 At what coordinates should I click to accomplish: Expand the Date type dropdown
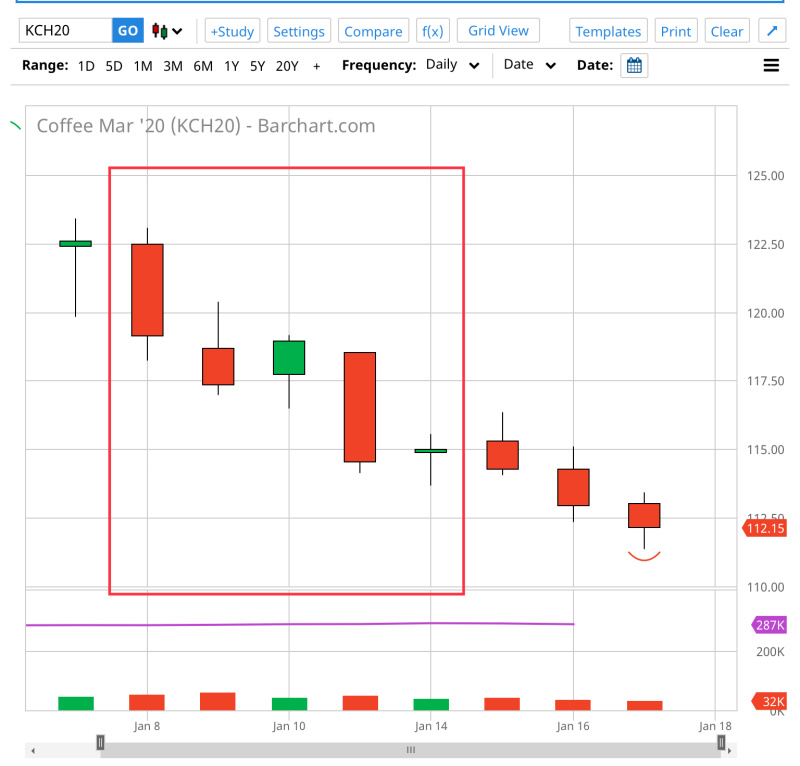tap(530, 66)
